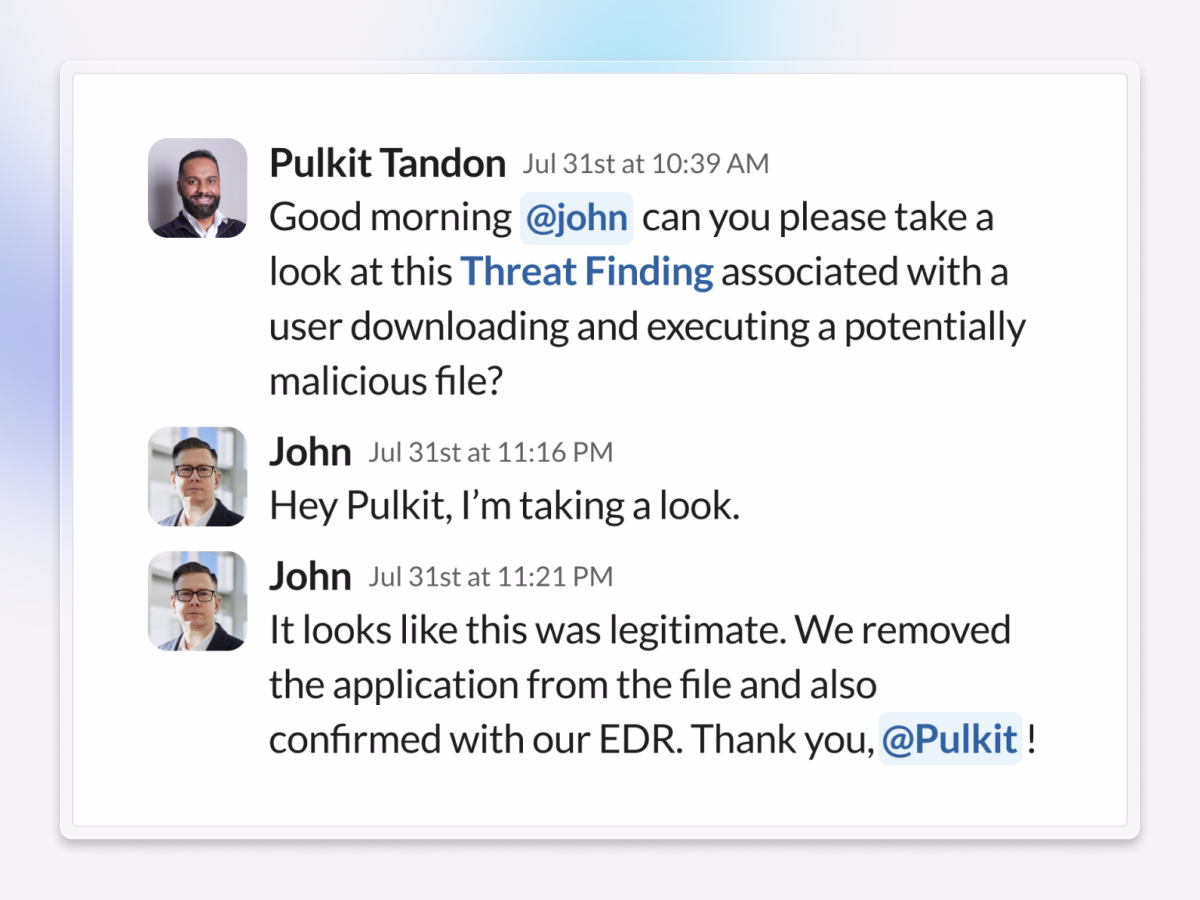Open the Threat Finding link

pos(586,272)
